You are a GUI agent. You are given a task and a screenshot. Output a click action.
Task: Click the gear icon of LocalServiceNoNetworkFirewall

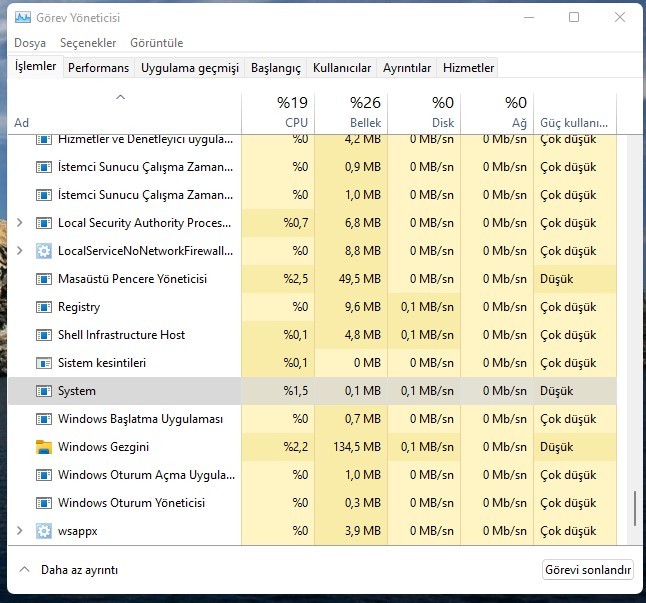click(44, 251)
